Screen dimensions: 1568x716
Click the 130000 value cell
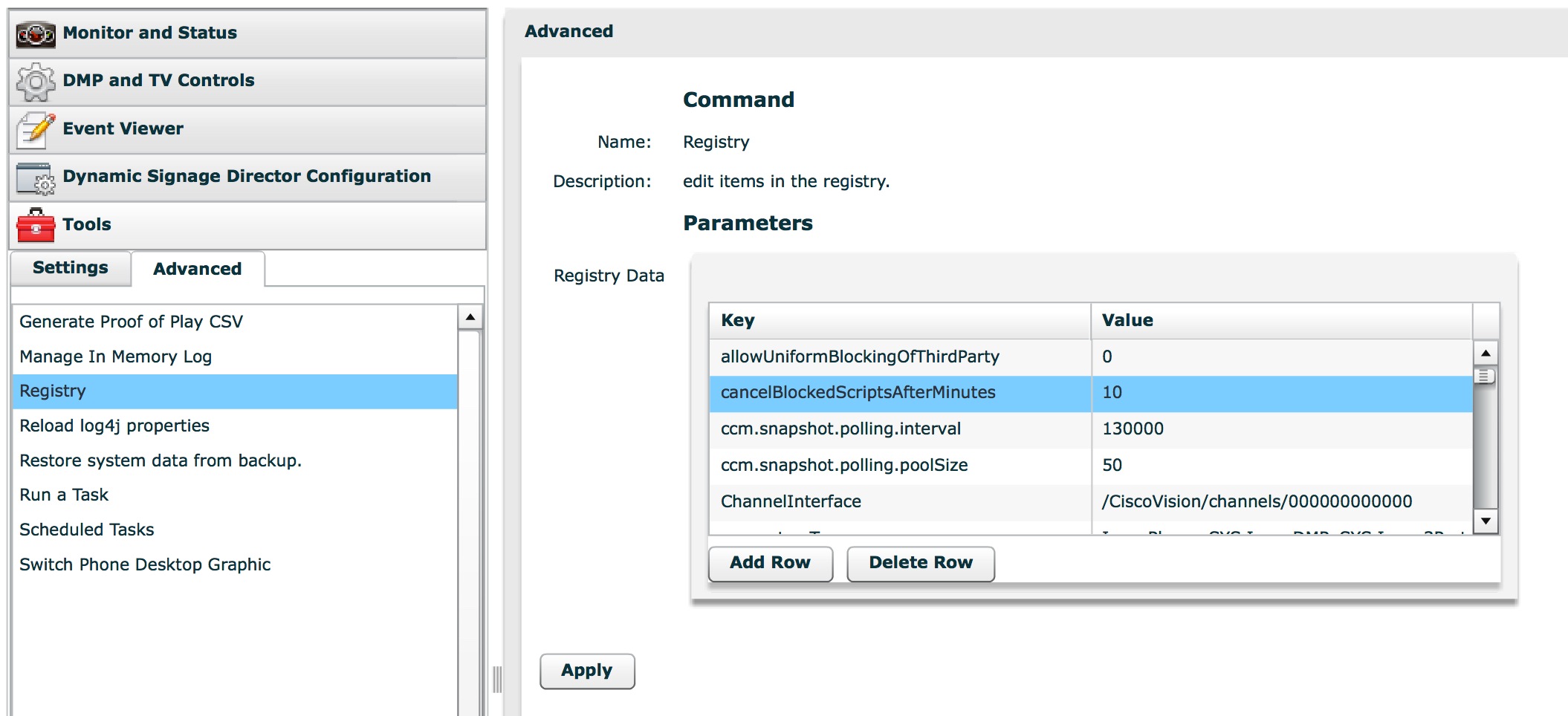point(1282,430)
